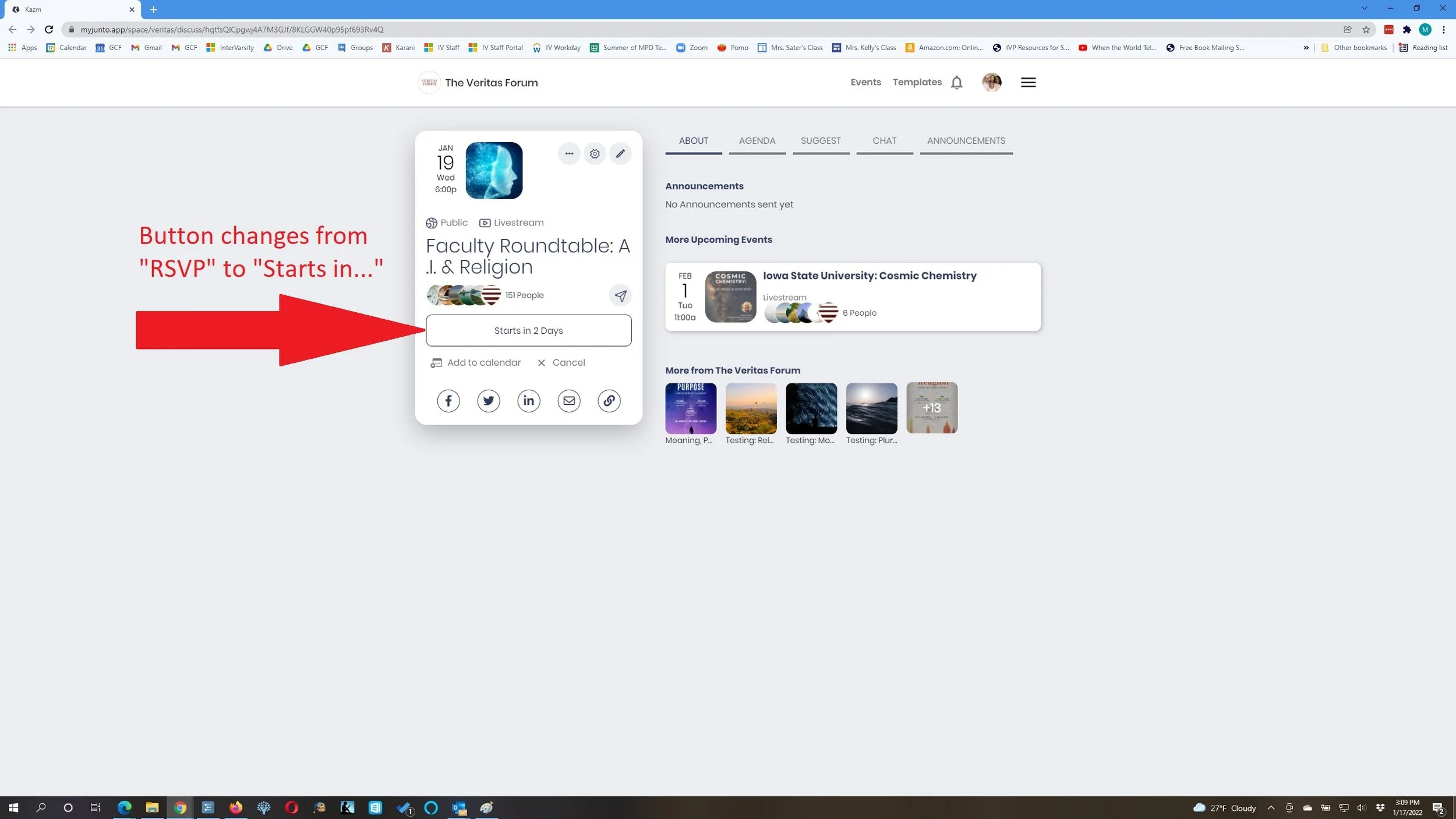Share event on LinkedIn
This screenshot has width=1456, height=819.
coord(528,401)
